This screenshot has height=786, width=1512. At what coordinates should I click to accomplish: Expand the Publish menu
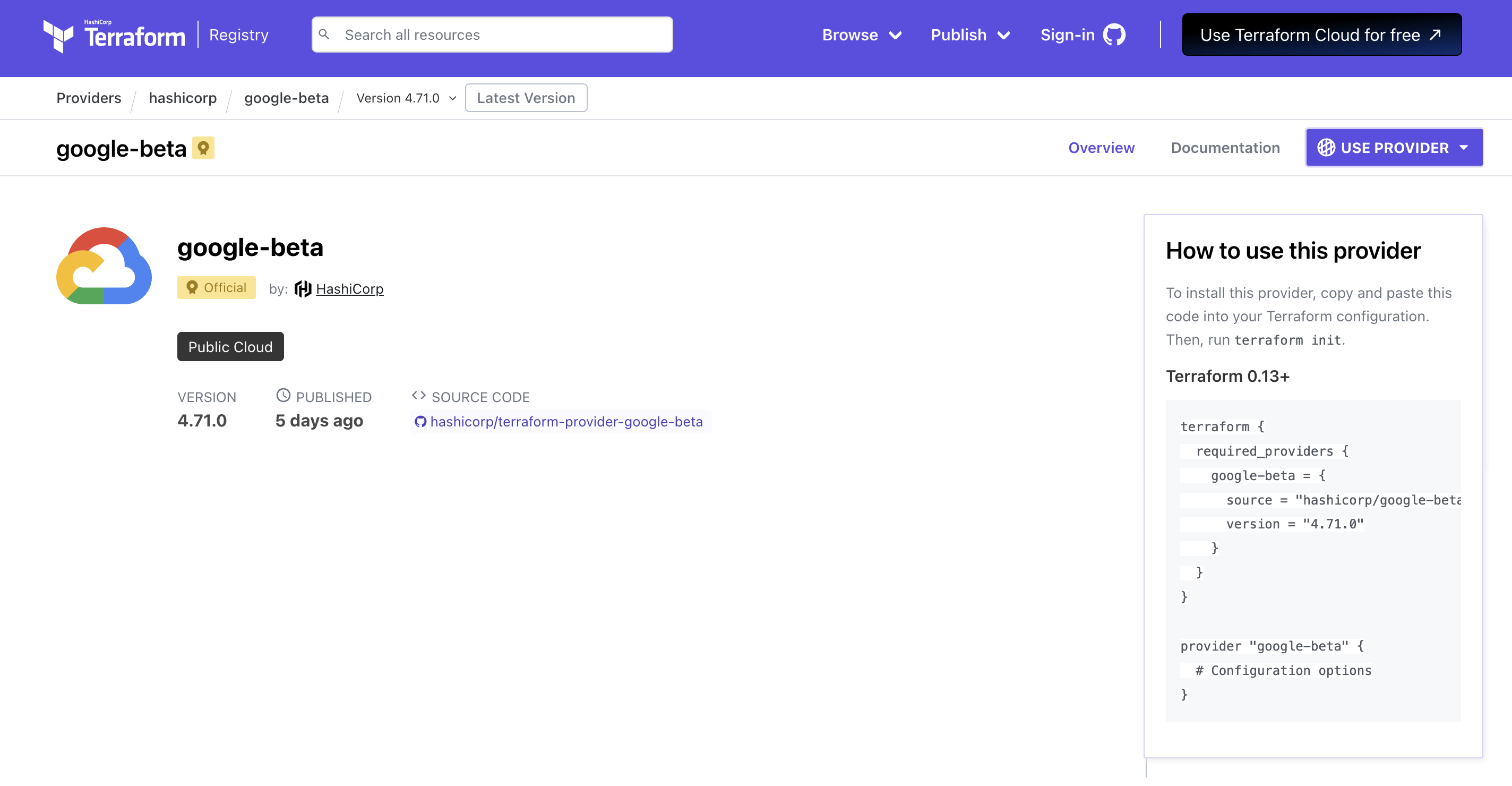969,35
